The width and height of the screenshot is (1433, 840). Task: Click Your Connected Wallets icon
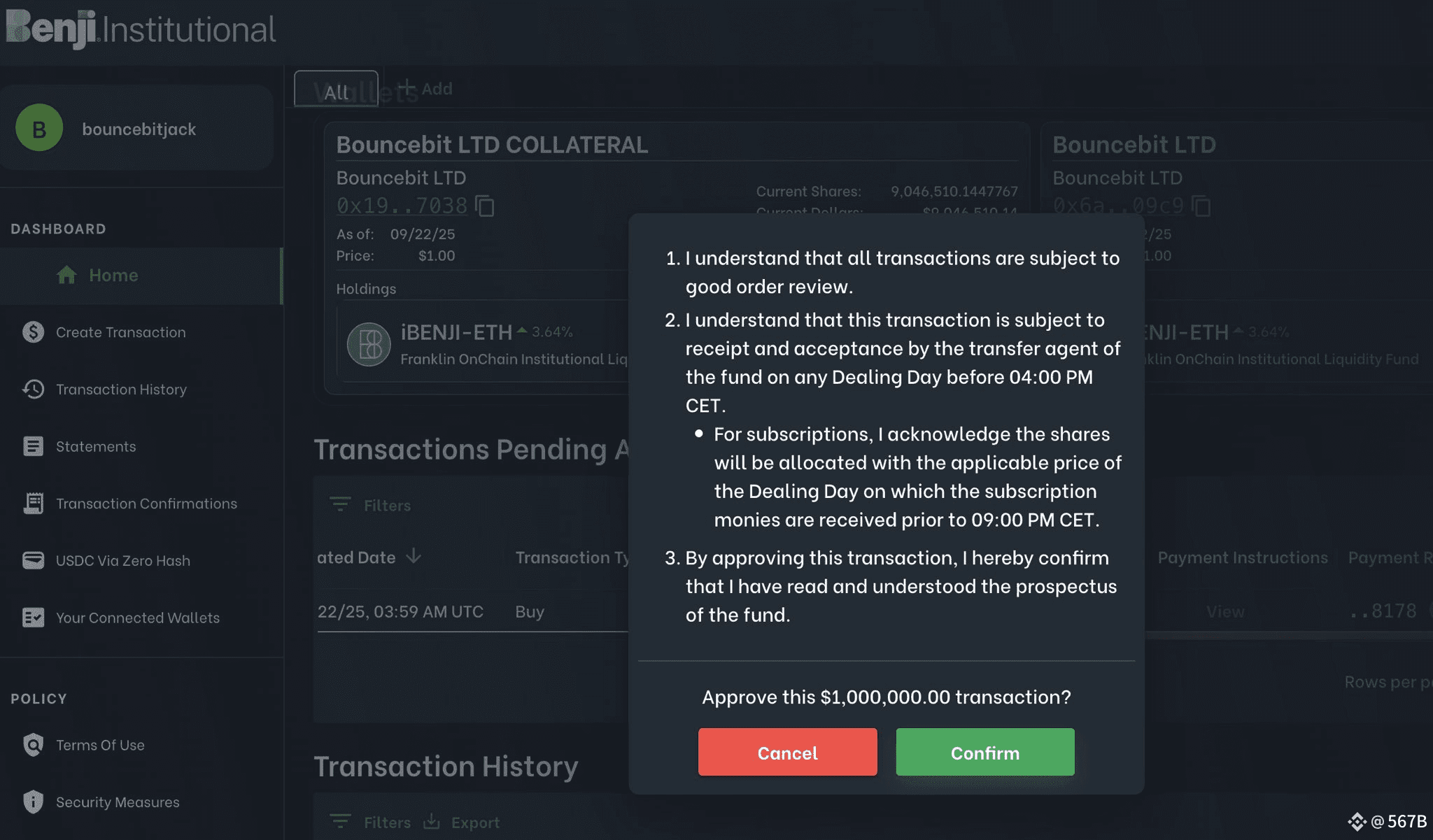[33, 618]
